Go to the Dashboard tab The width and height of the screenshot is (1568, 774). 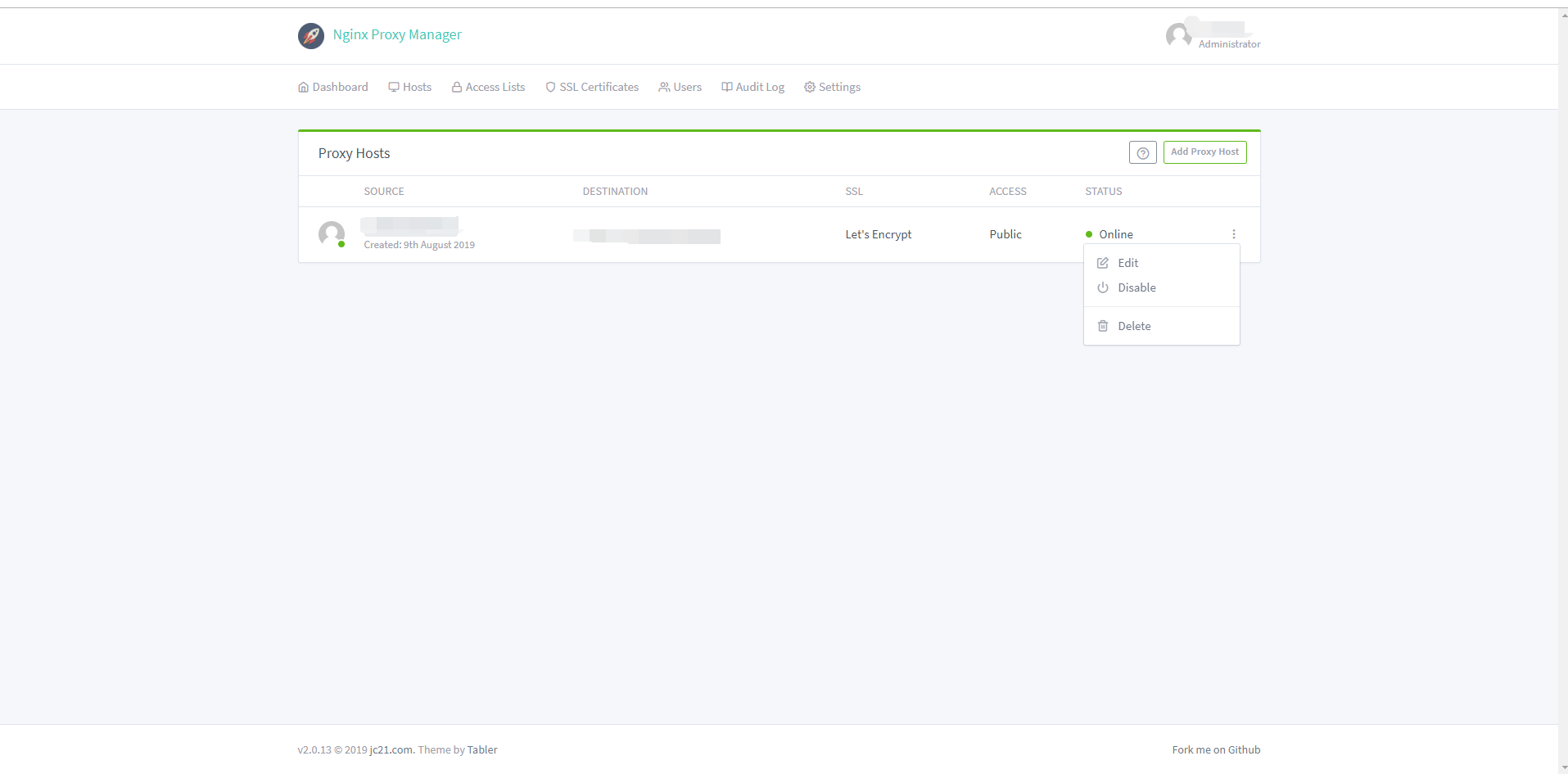click(x=333, y=87)
